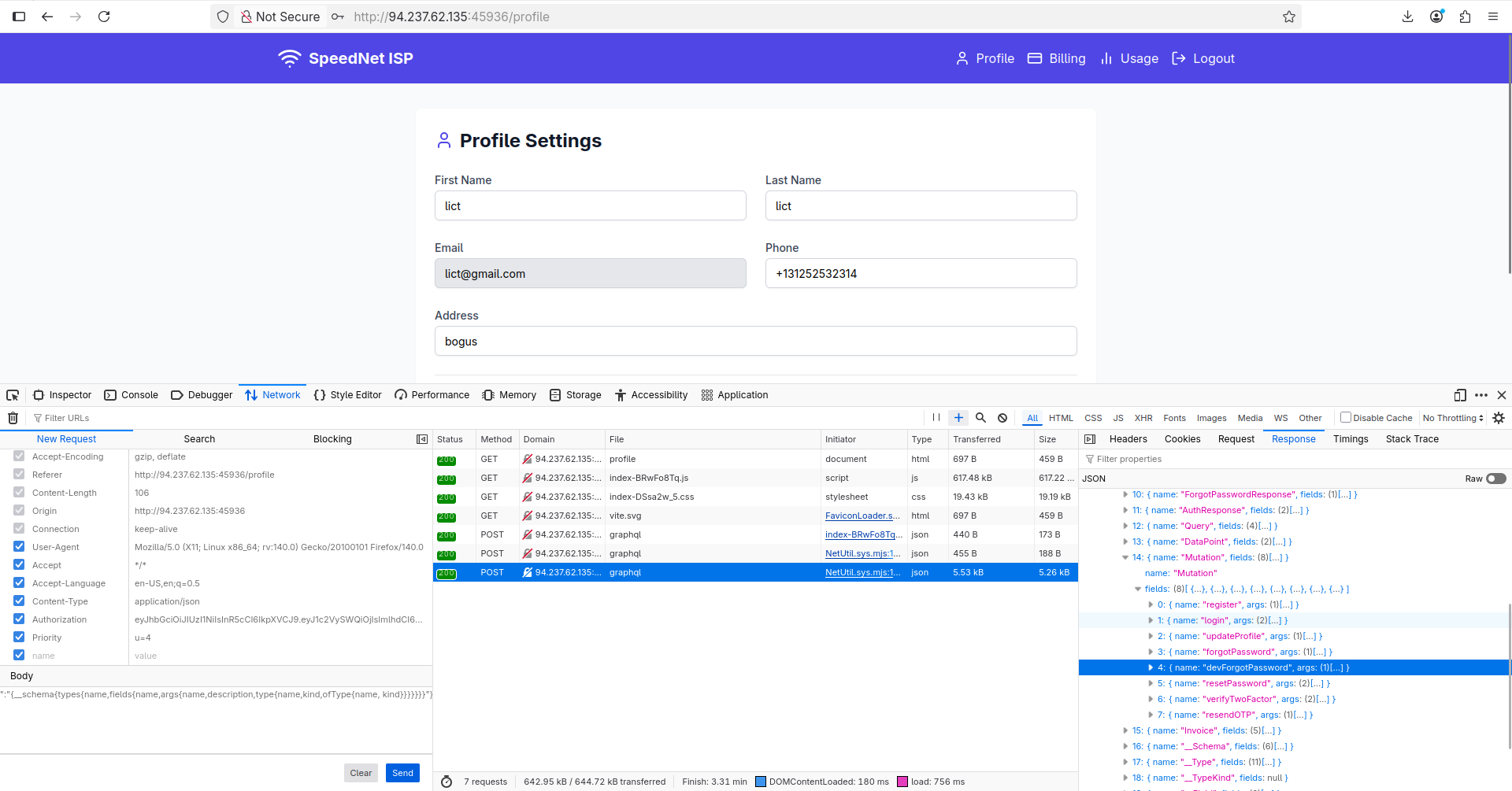
Task: Toggle the Content-Length header checkbox
Action: (x=19, y=493)
